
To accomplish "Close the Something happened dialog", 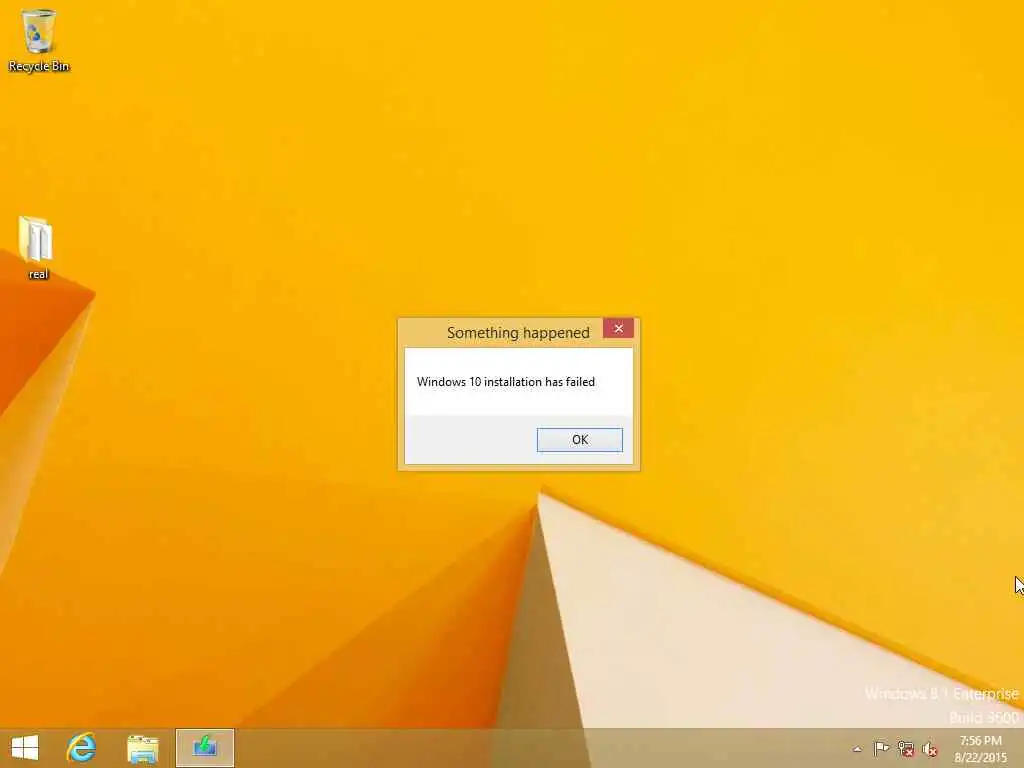I will (618, 328).
